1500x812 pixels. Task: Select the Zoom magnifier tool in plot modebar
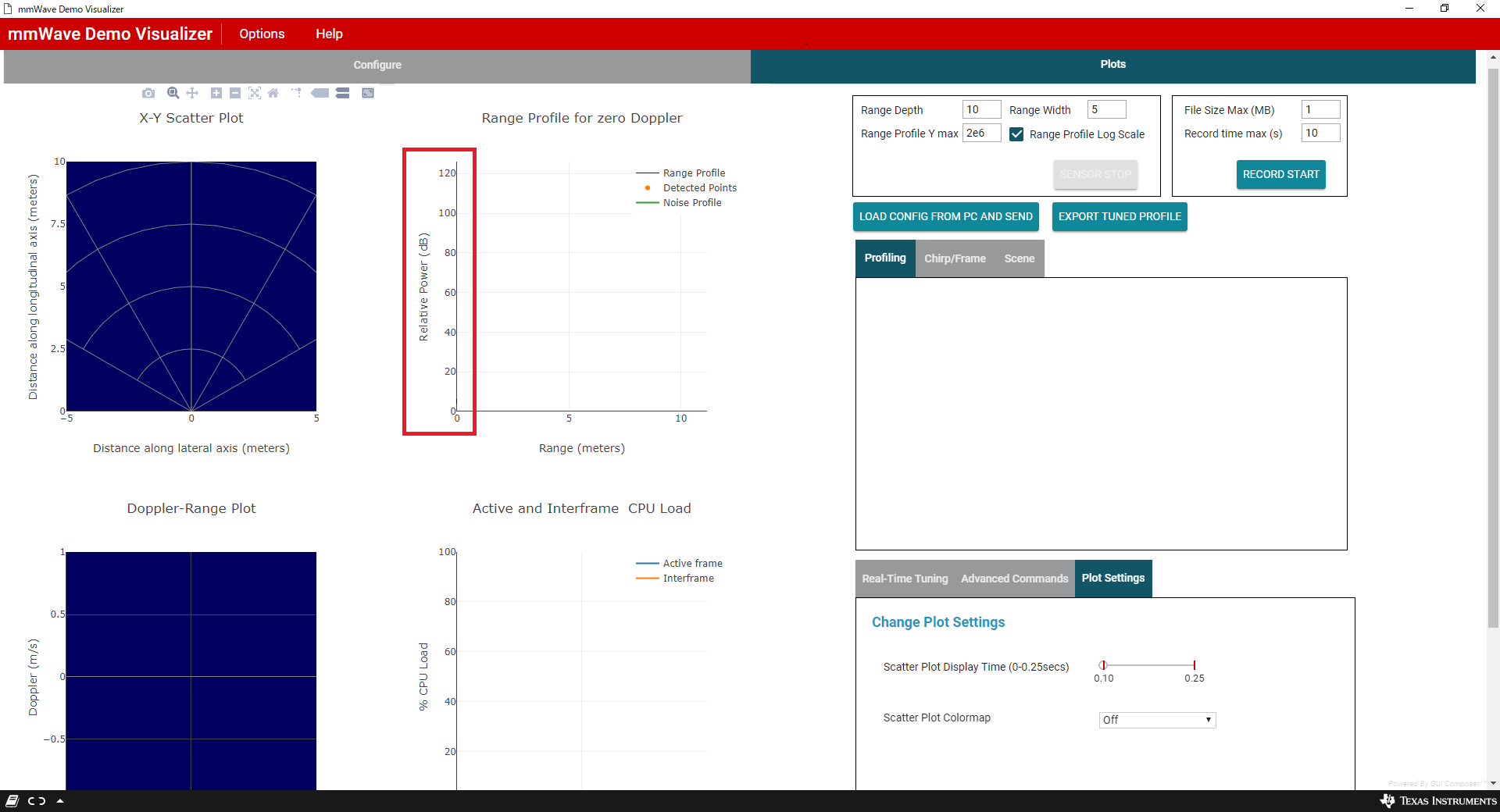(x=173, y=93)
